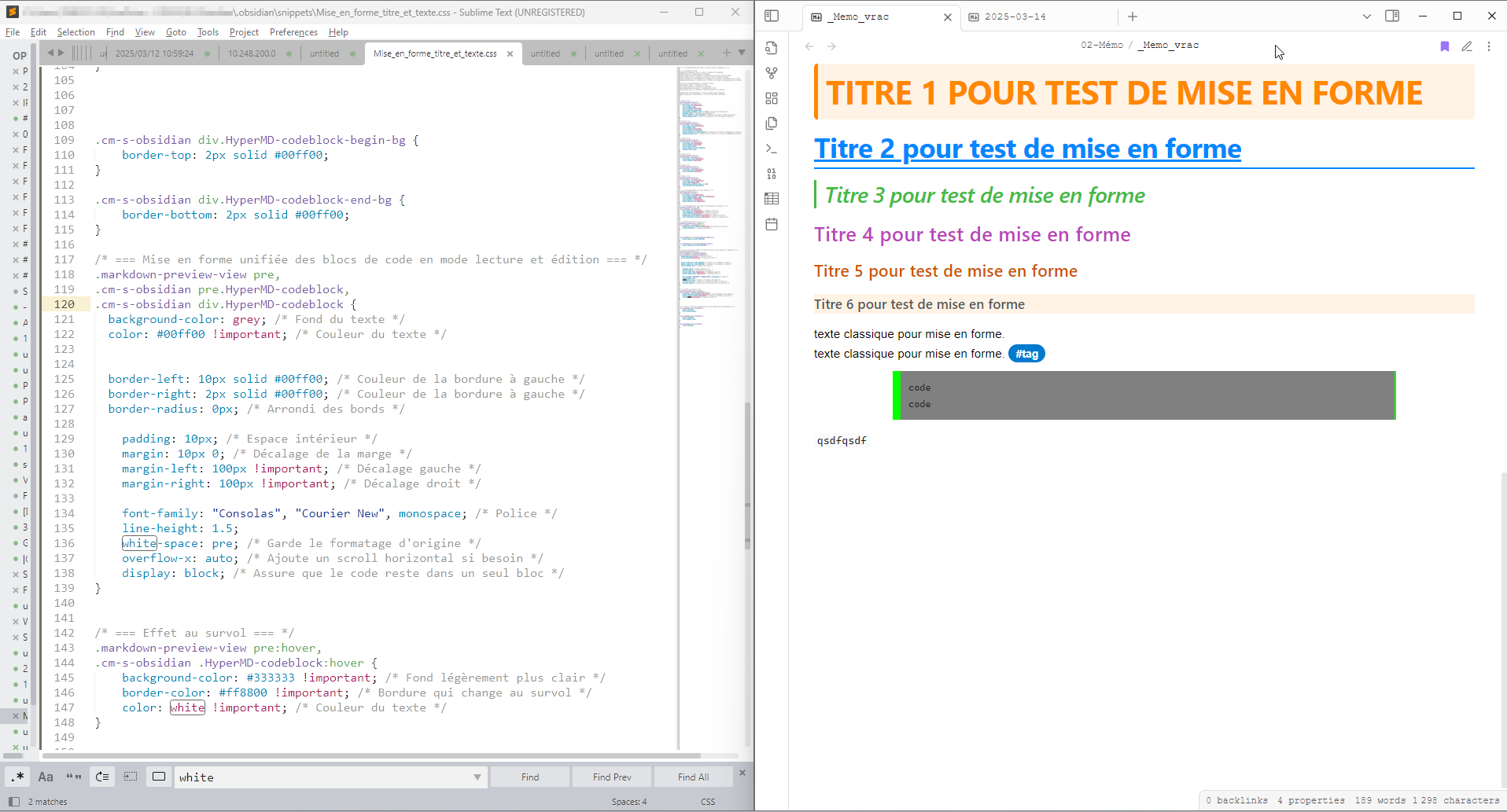This screenshot has height=812, width=1507.
Task: Open the tab list chevron in Obsidian
Action: click(1366, 16)
